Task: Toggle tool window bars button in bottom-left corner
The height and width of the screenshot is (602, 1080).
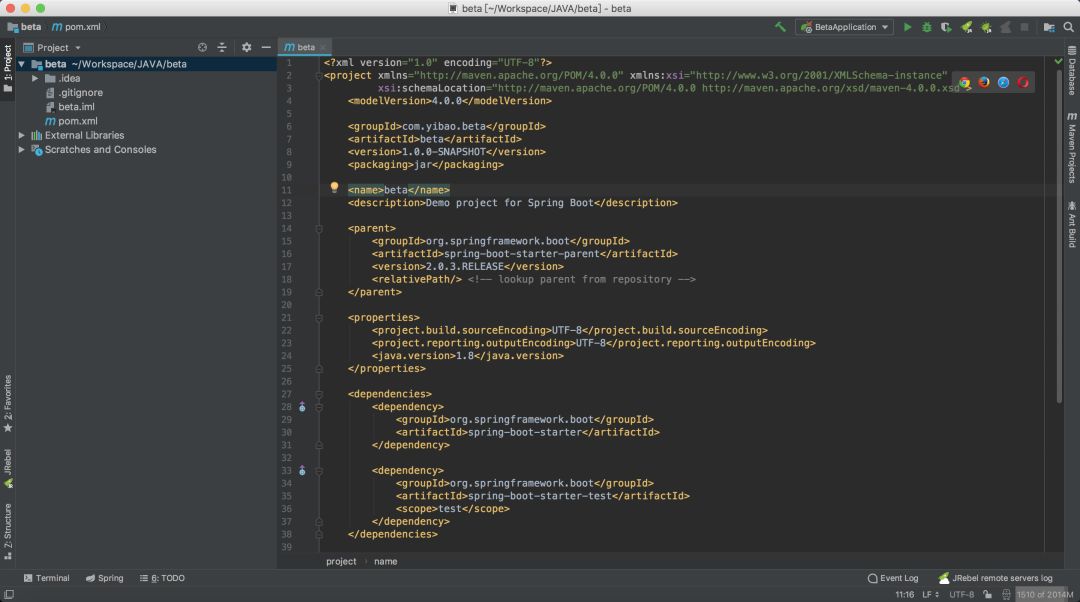Action: coord(8,594)
